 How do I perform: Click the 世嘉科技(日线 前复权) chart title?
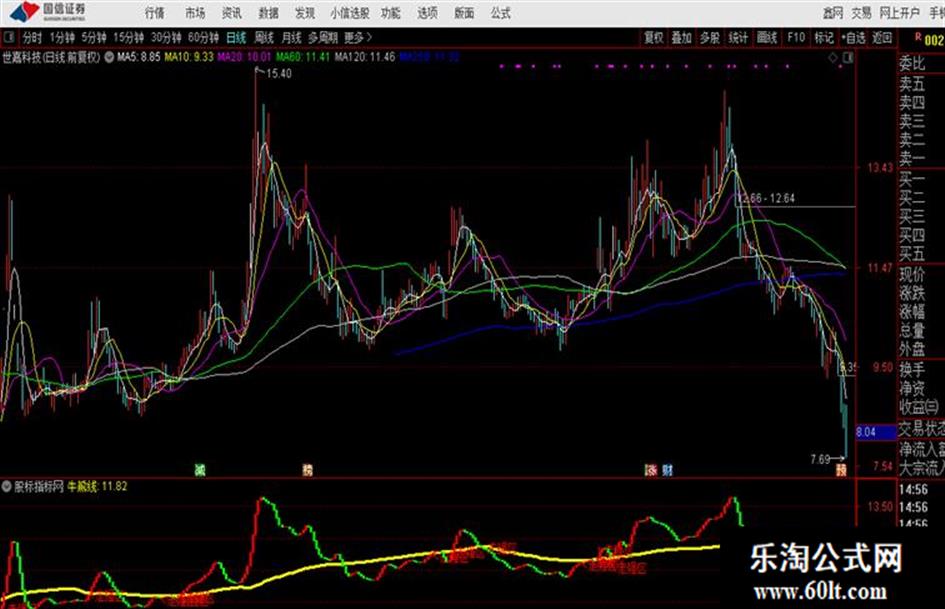(51, 57)
